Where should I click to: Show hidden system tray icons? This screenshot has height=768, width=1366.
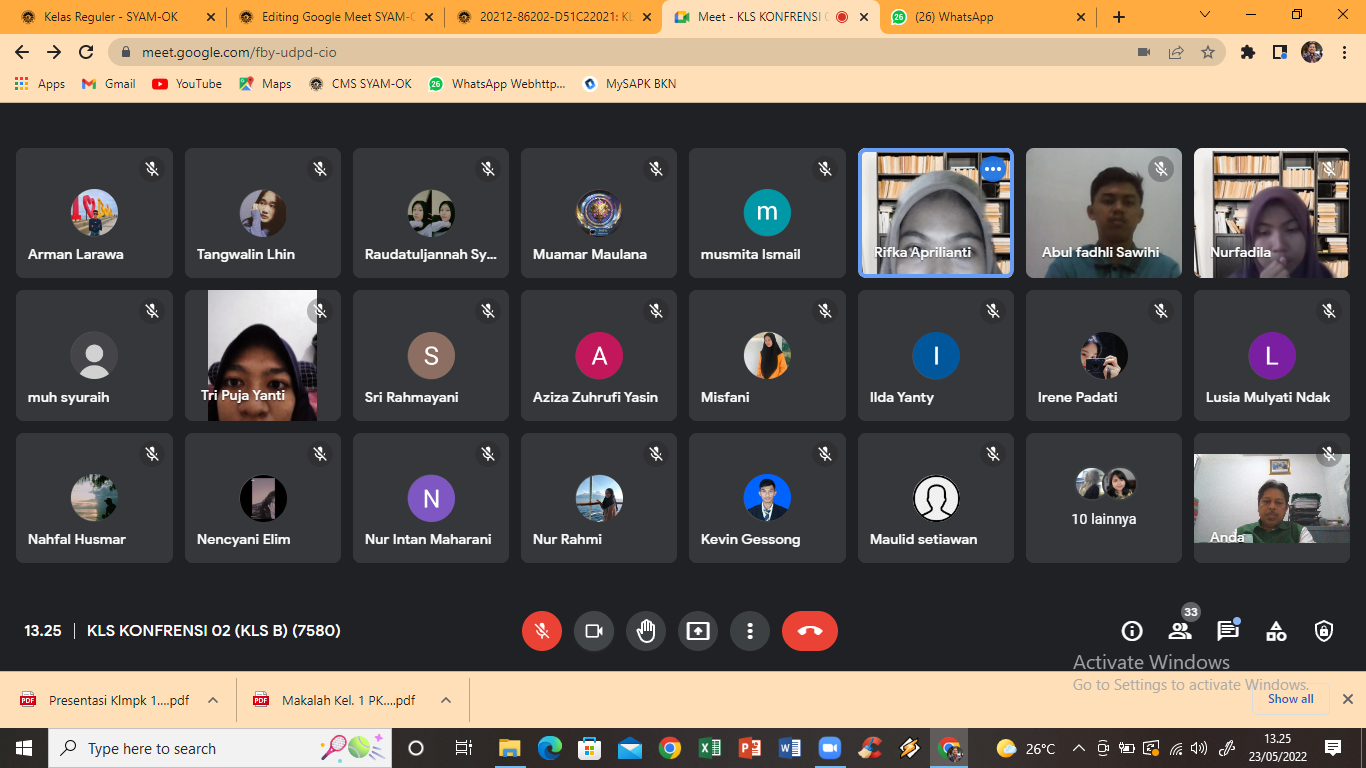coord(1079,748)
